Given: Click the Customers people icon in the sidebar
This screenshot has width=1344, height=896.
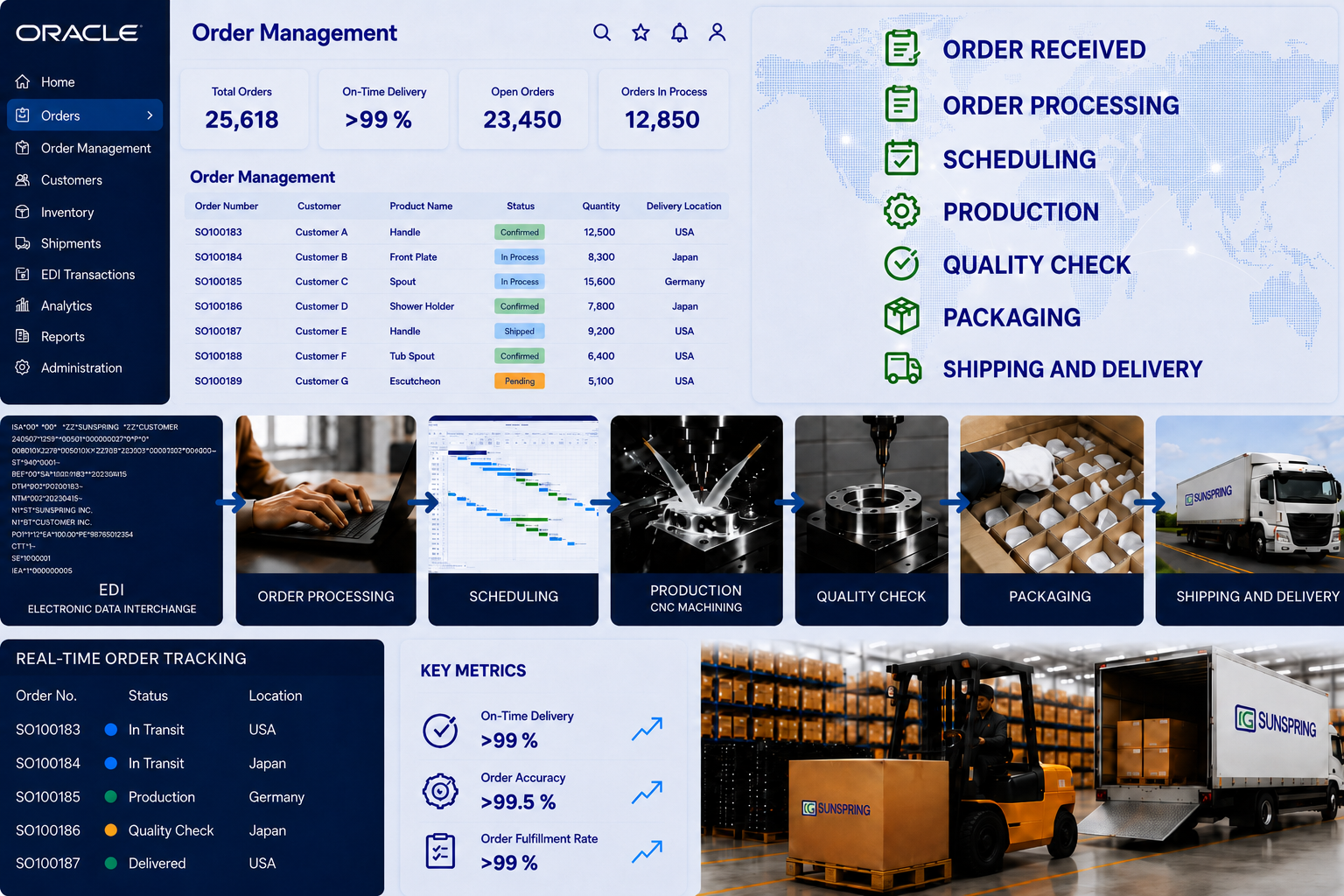Looking at the screenshot, I should coord(23,179).
